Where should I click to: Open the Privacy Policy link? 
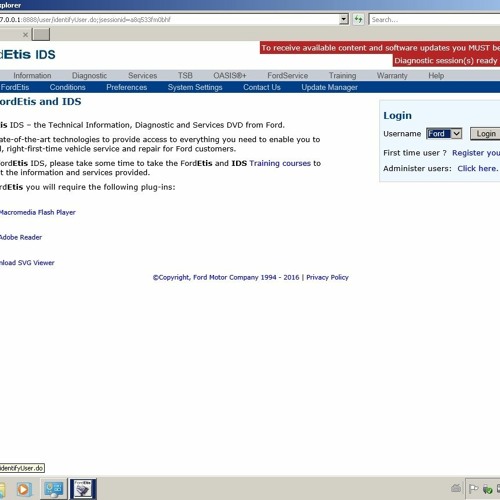pos(327,277)
